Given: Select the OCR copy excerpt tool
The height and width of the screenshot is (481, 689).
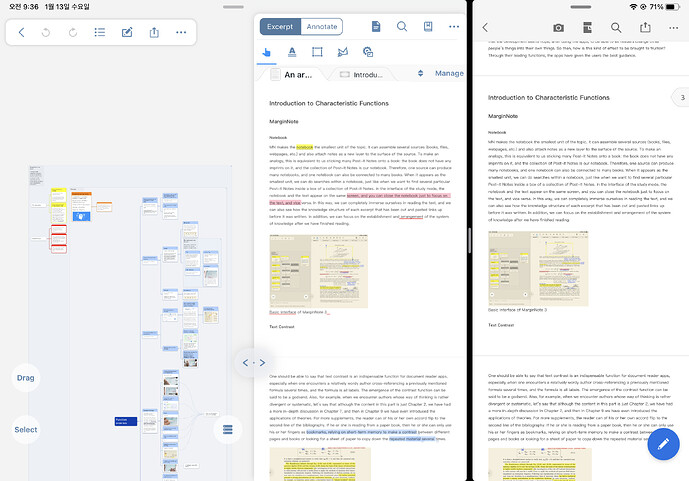Looking at the screenshot, I should [368, 52].
